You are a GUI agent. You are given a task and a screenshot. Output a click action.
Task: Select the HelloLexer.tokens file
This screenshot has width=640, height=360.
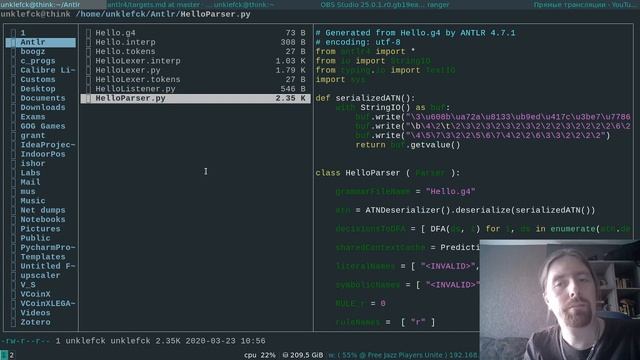[196, 79]
